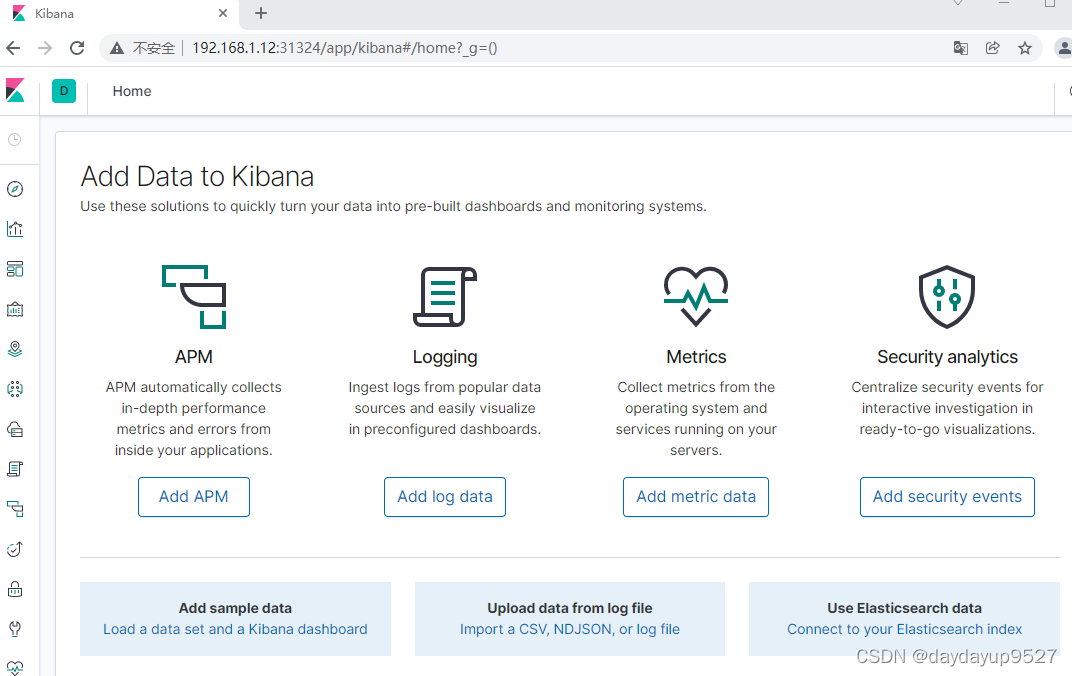Go back with the browser back arrow
The height and width of the screenshot is (676, 1072).
13,48
